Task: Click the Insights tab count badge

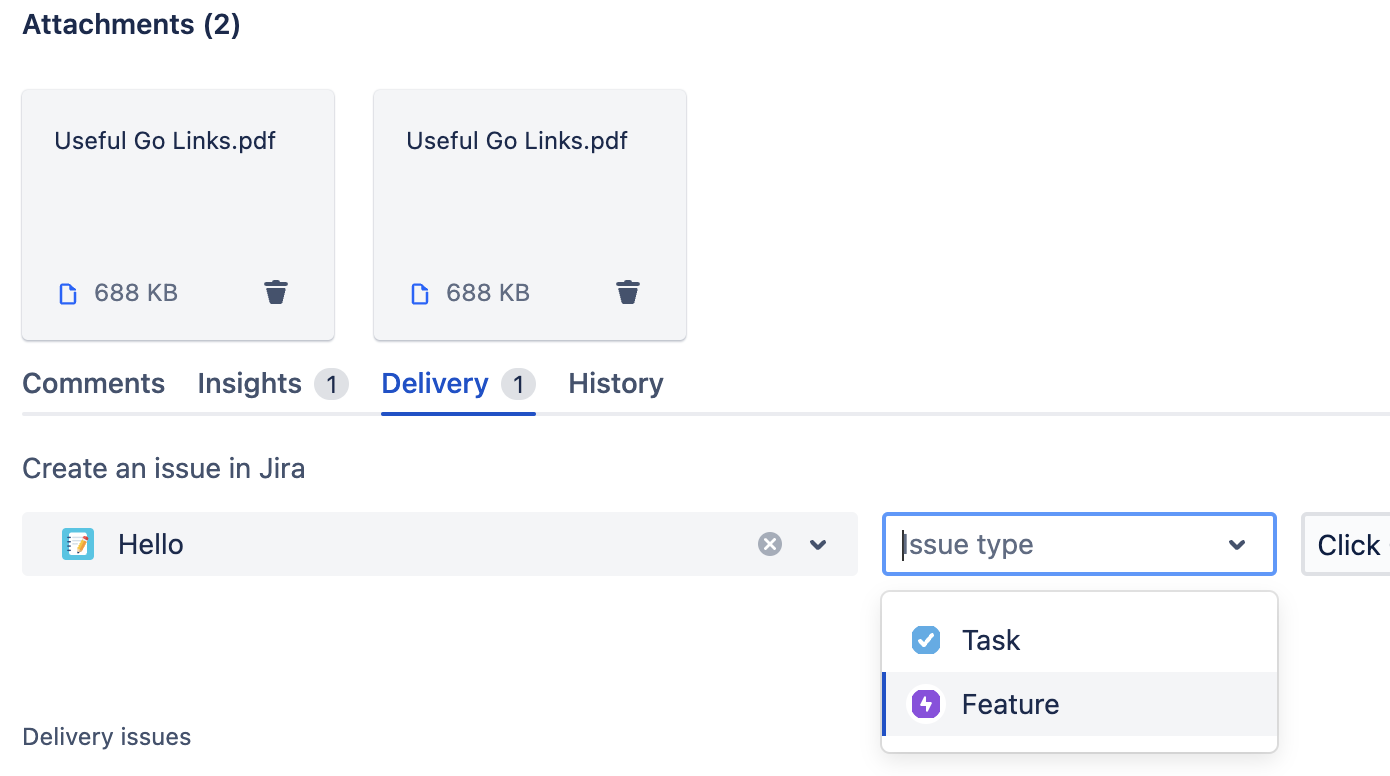Action: point(333,383)
